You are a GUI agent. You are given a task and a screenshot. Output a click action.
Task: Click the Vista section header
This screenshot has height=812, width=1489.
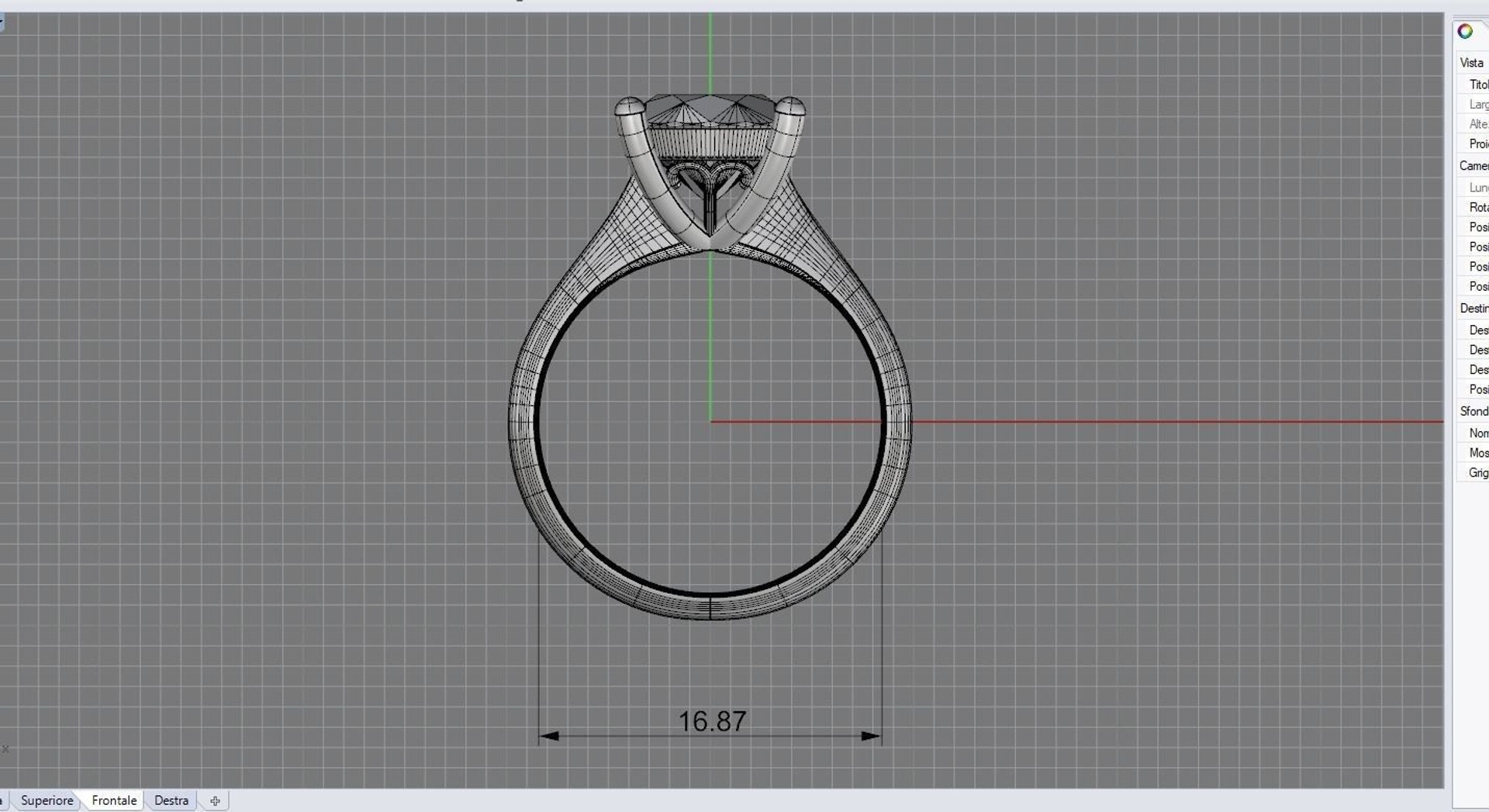click(x=1472, y=63)
